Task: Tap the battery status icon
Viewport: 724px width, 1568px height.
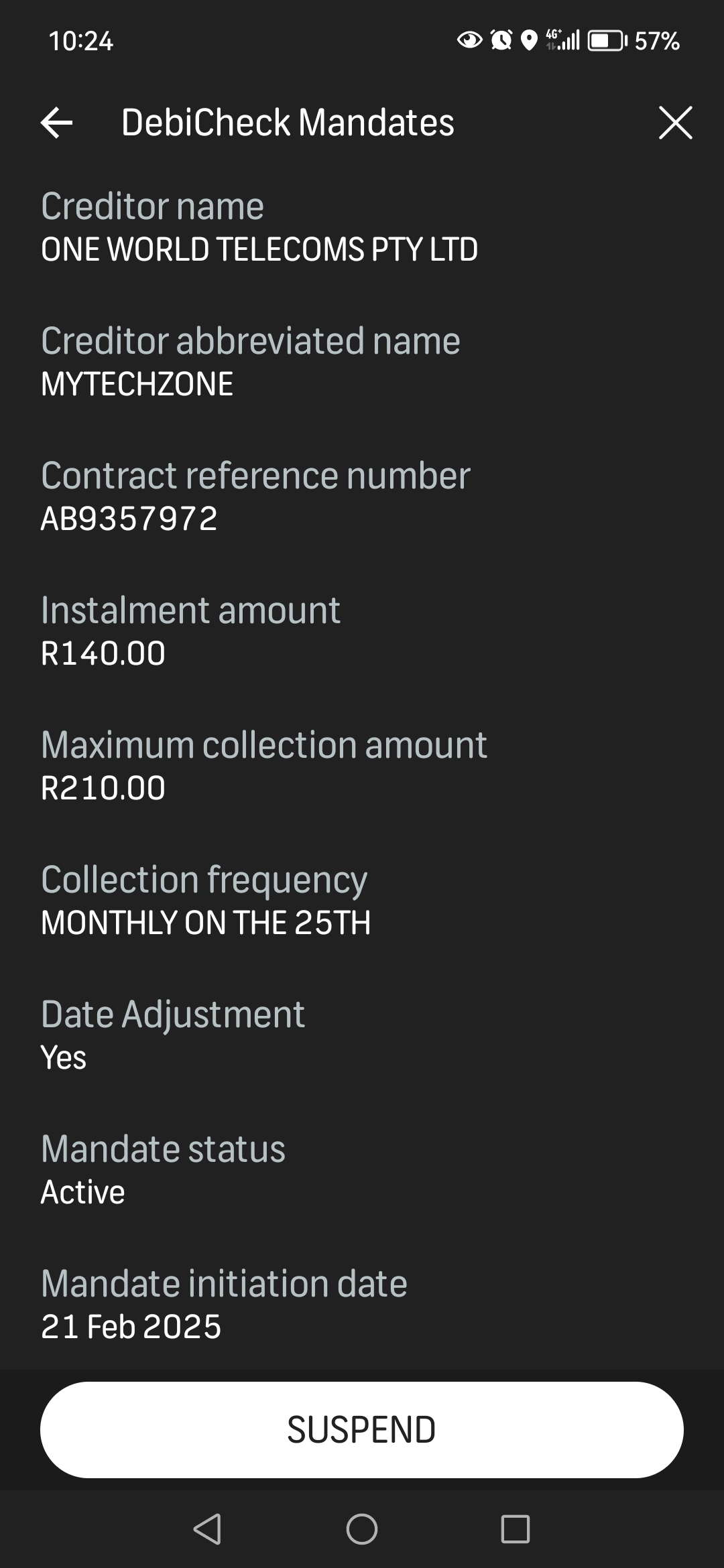Action: click(607, 41)
